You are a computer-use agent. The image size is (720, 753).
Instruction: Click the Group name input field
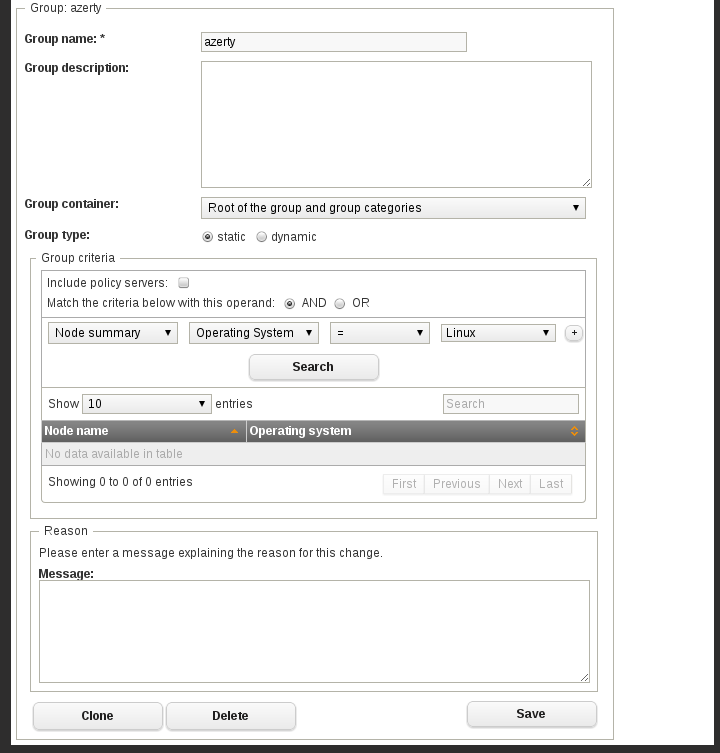click(x=334, y=42)
